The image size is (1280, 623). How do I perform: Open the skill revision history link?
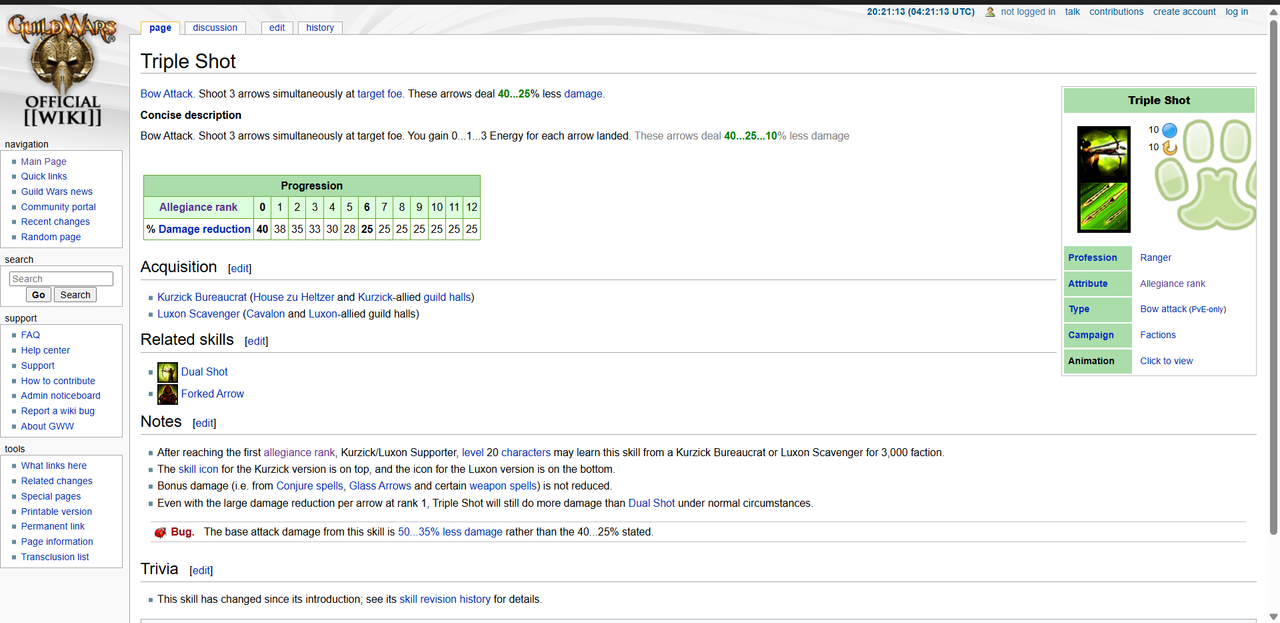coord(445,600)
